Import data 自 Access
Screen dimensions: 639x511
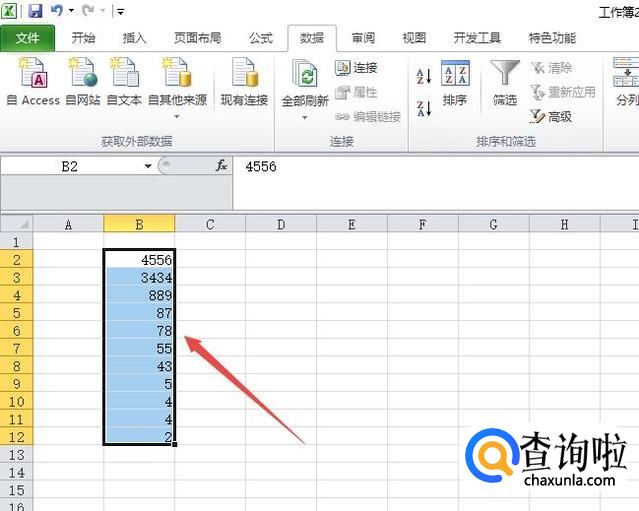[33, 81]
